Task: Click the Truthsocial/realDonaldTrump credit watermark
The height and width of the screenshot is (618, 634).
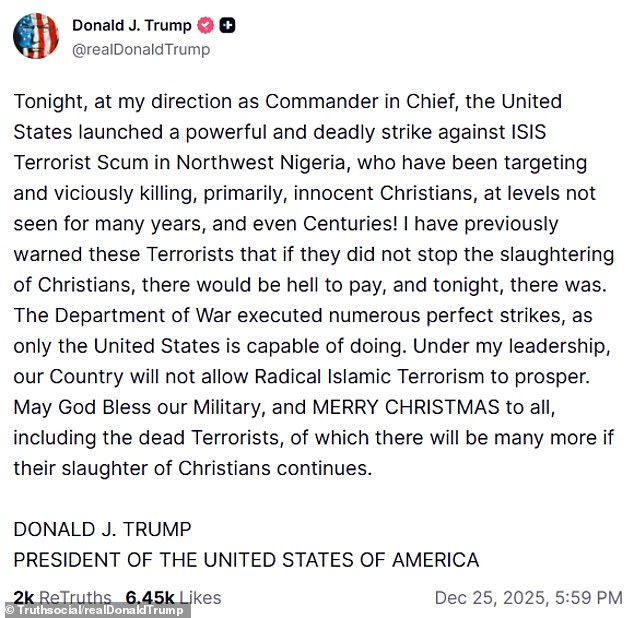Action: tap(96, 610)
